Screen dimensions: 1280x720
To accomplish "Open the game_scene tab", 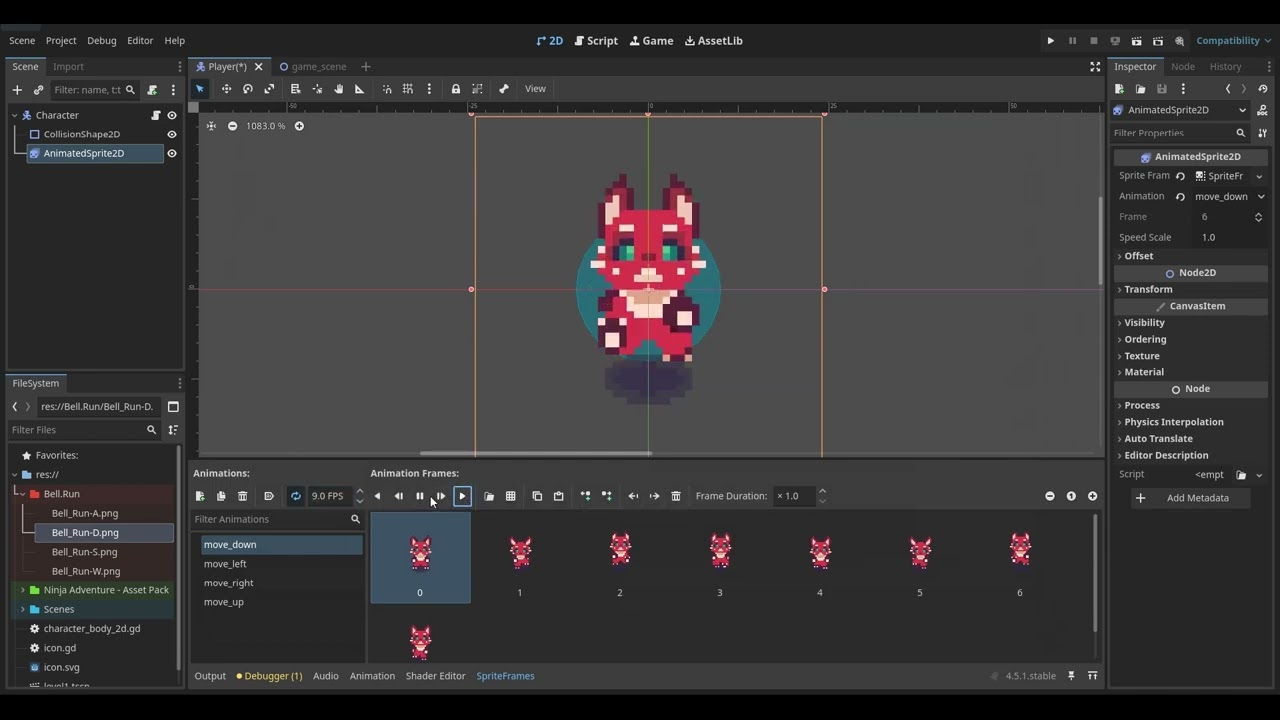I will [313, 67].
